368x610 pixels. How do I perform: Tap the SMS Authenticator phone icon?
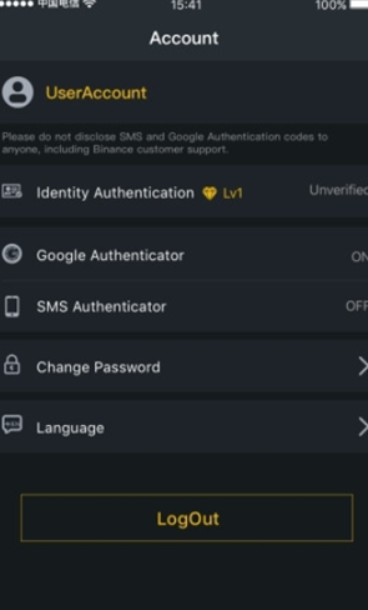(12, 307)
